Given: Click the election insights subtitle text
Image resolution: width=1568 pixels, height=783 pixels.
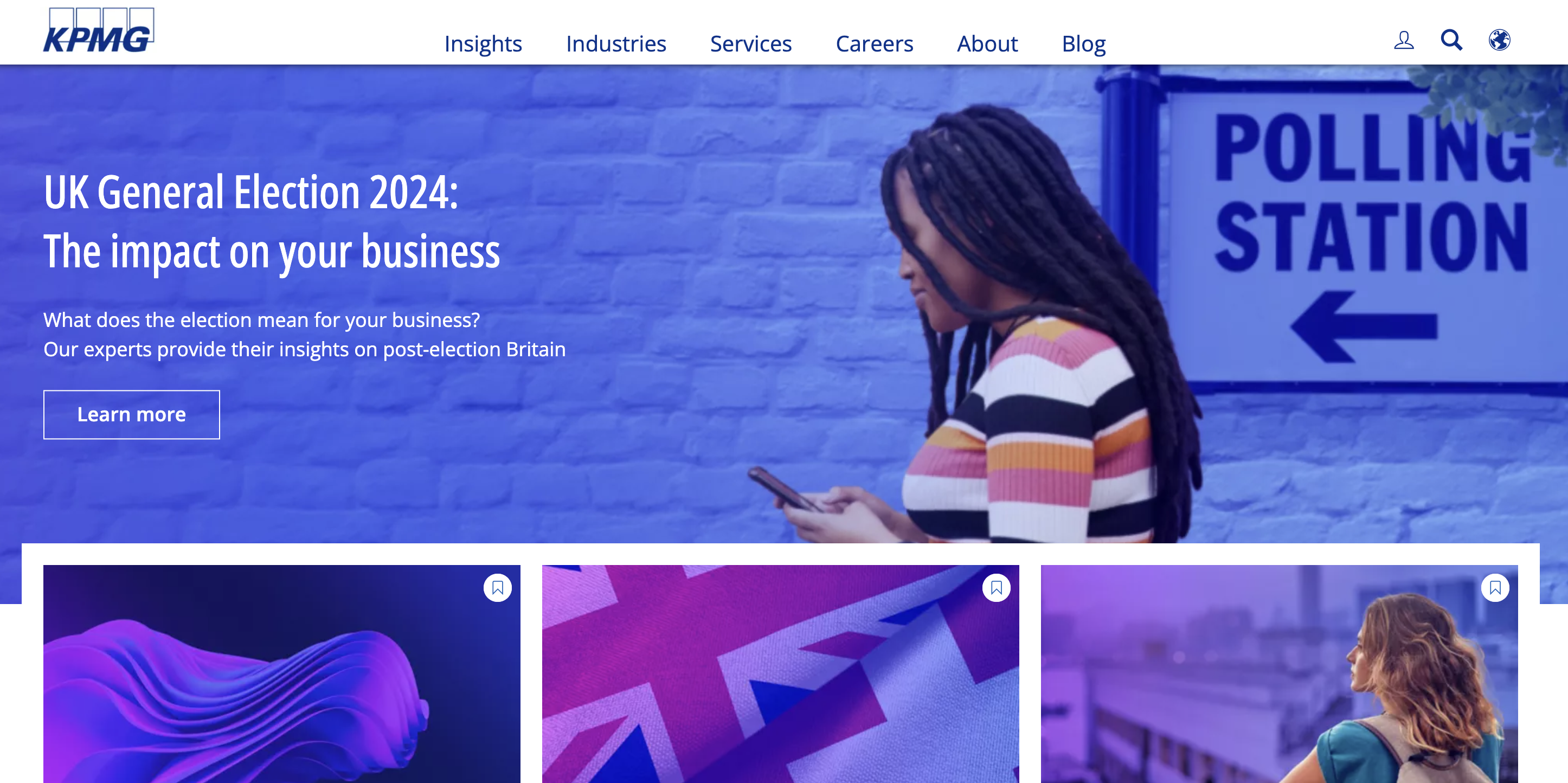Looking at the screenshot, I should 304,334.
